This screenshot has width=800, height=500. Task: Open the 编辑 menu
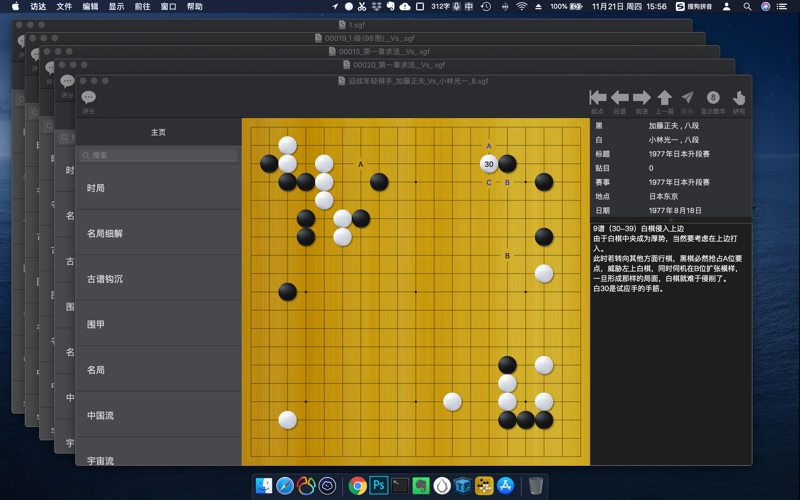tap(90, 6)
